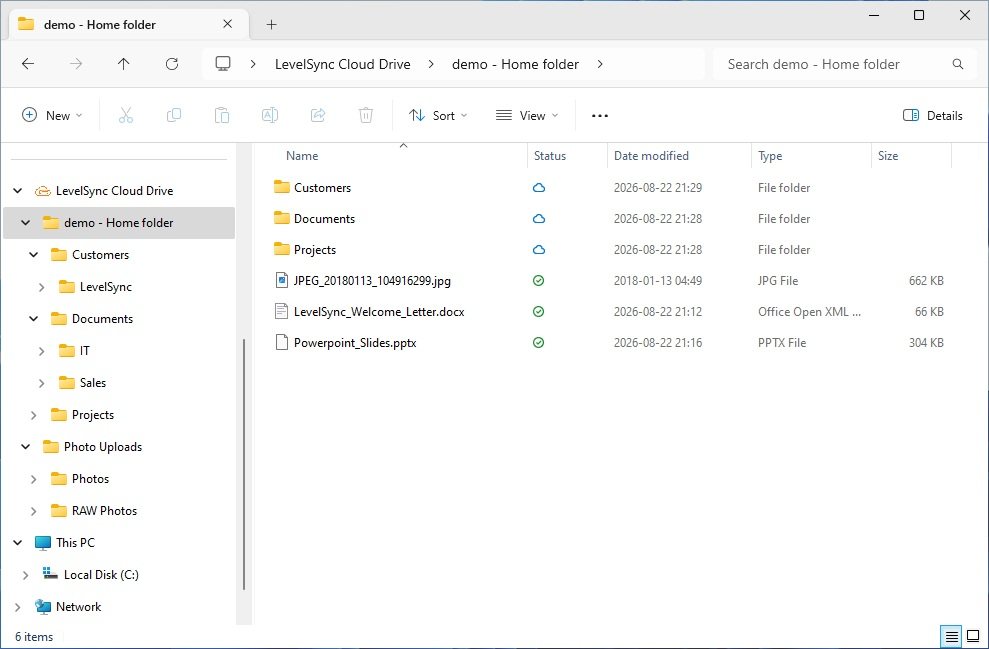Click the Share icon in toolbar
Image resolution: width=989 pixels, height=649 pixels.
[318, 115]
